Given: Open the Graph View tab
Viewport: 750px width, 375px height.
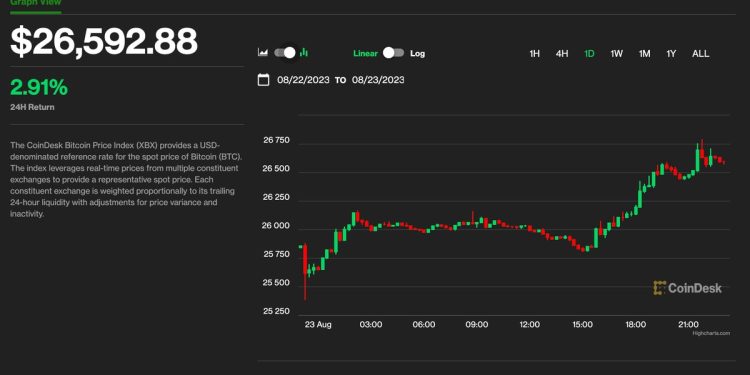Looking at the screenshot, I should [x=35, y=2].
